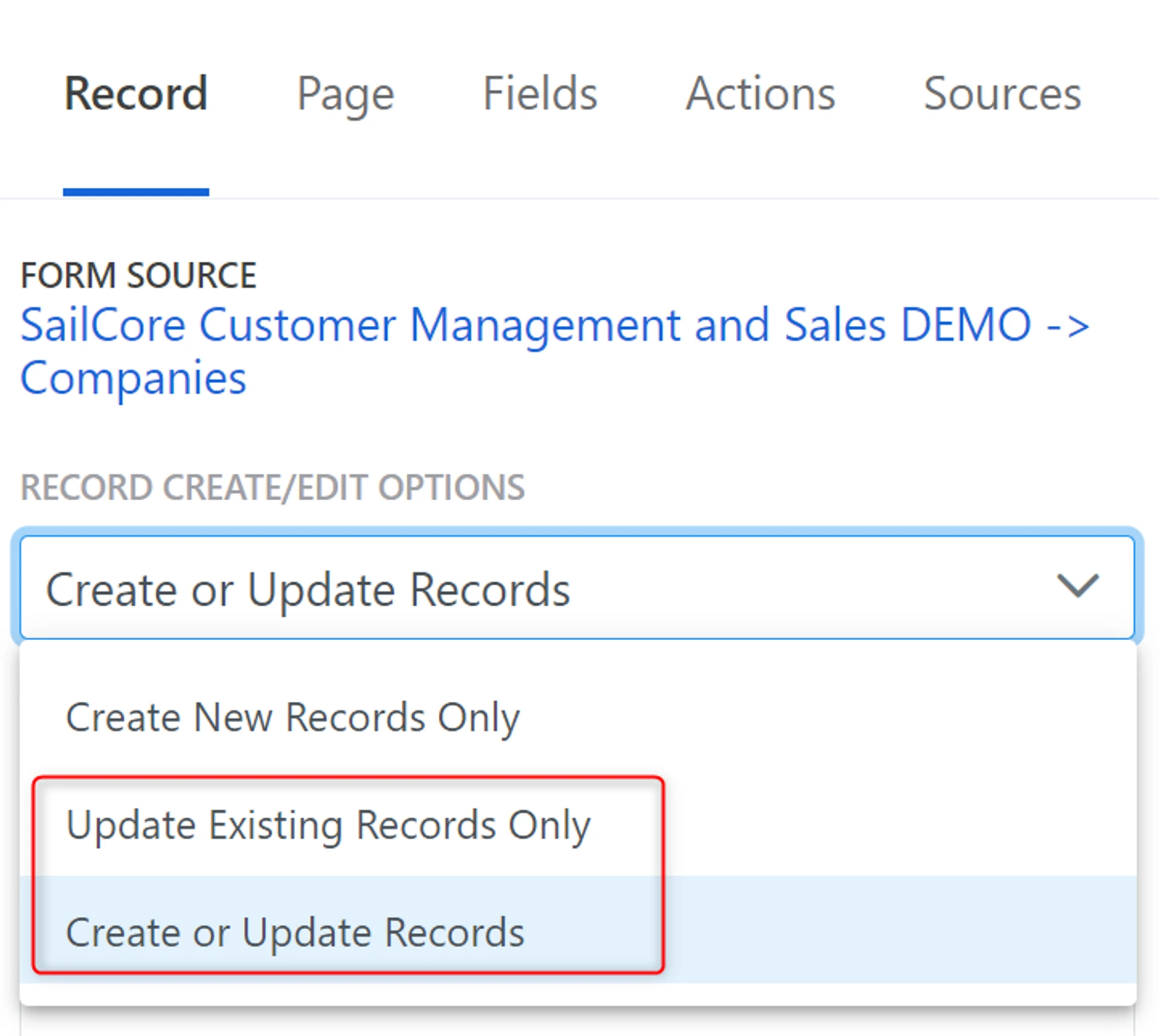This screenshot has width=1159, height=1036.
Task: Click the Companies text in source link
Action: tap(133, 378)
